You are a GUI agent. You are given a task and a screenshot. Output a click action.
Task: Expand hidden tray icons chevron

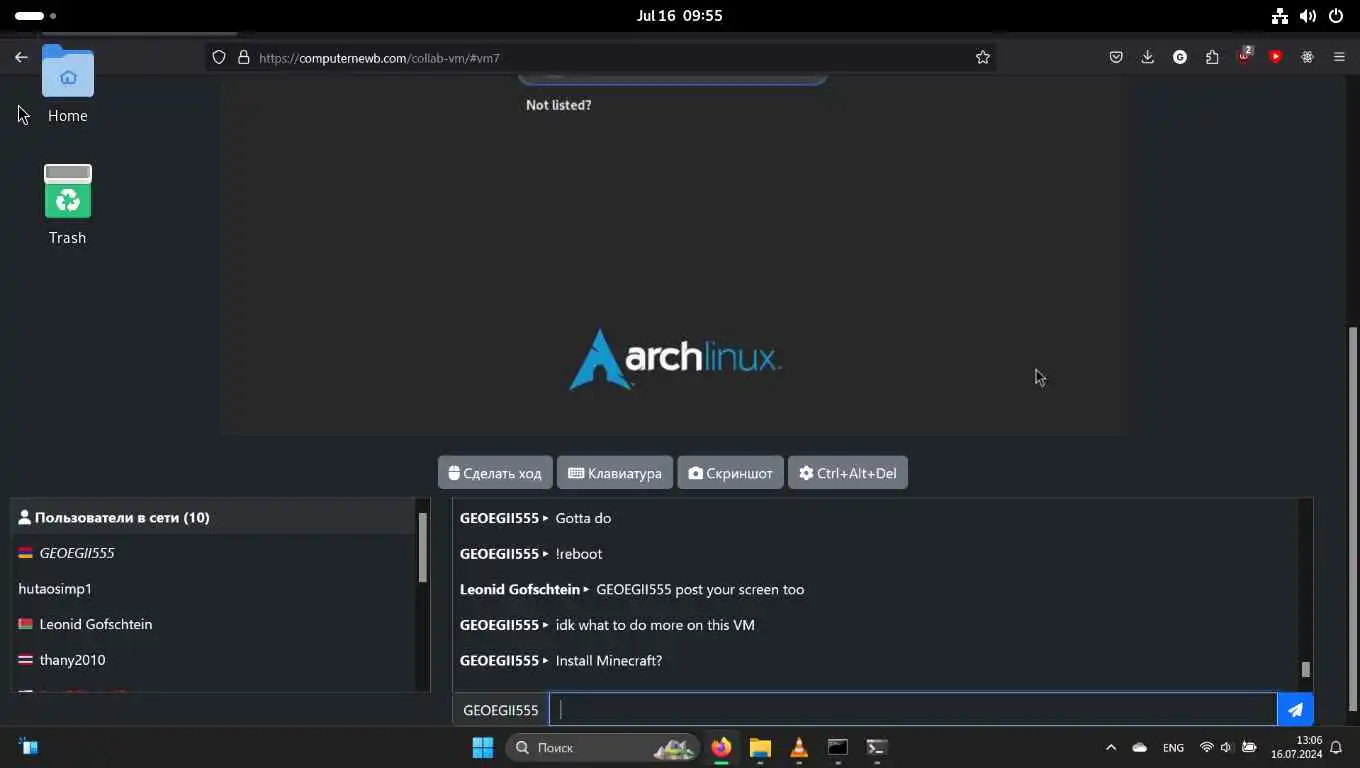[x=1111, y=747]
